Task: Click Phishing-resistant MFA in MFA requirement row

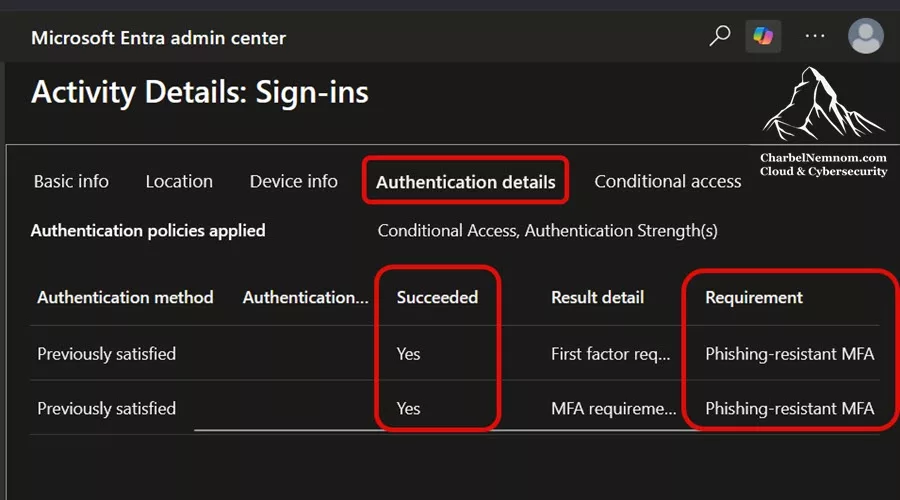Action: point(790,408)
